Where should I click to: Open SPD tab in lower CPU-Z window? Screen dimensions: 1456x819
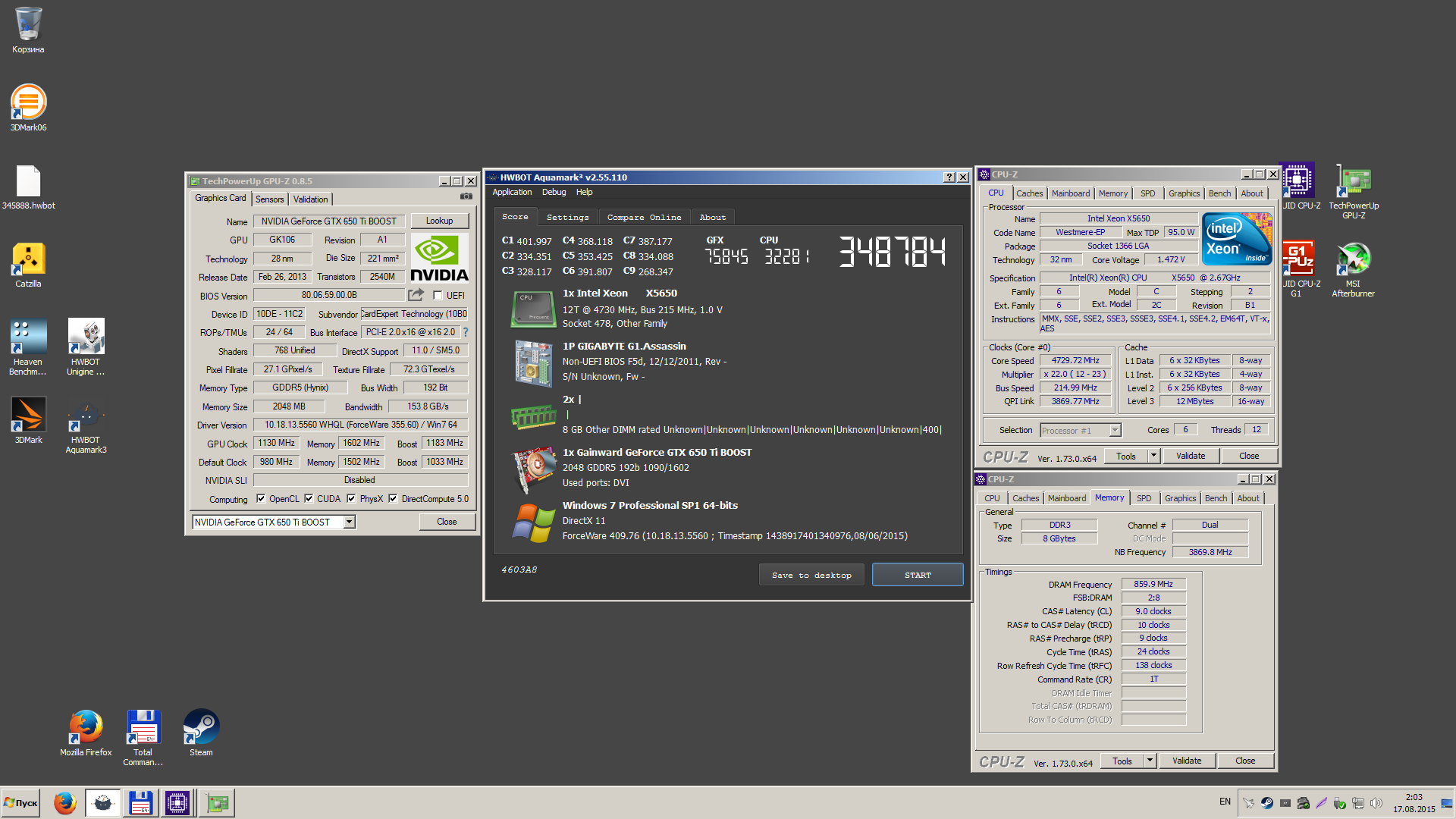pyautogui.click(x=1144, y=498)
